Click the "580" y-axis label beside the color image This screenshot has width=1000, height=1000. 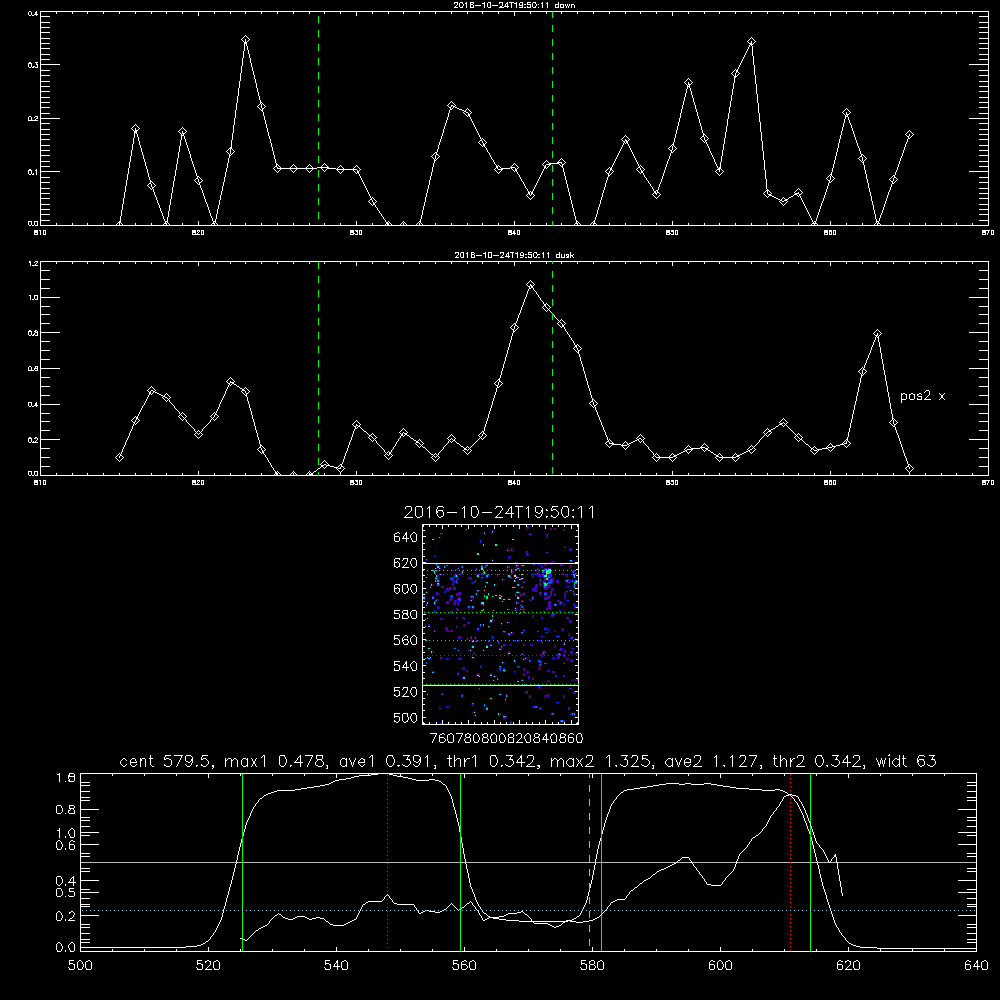click(406, 615)
